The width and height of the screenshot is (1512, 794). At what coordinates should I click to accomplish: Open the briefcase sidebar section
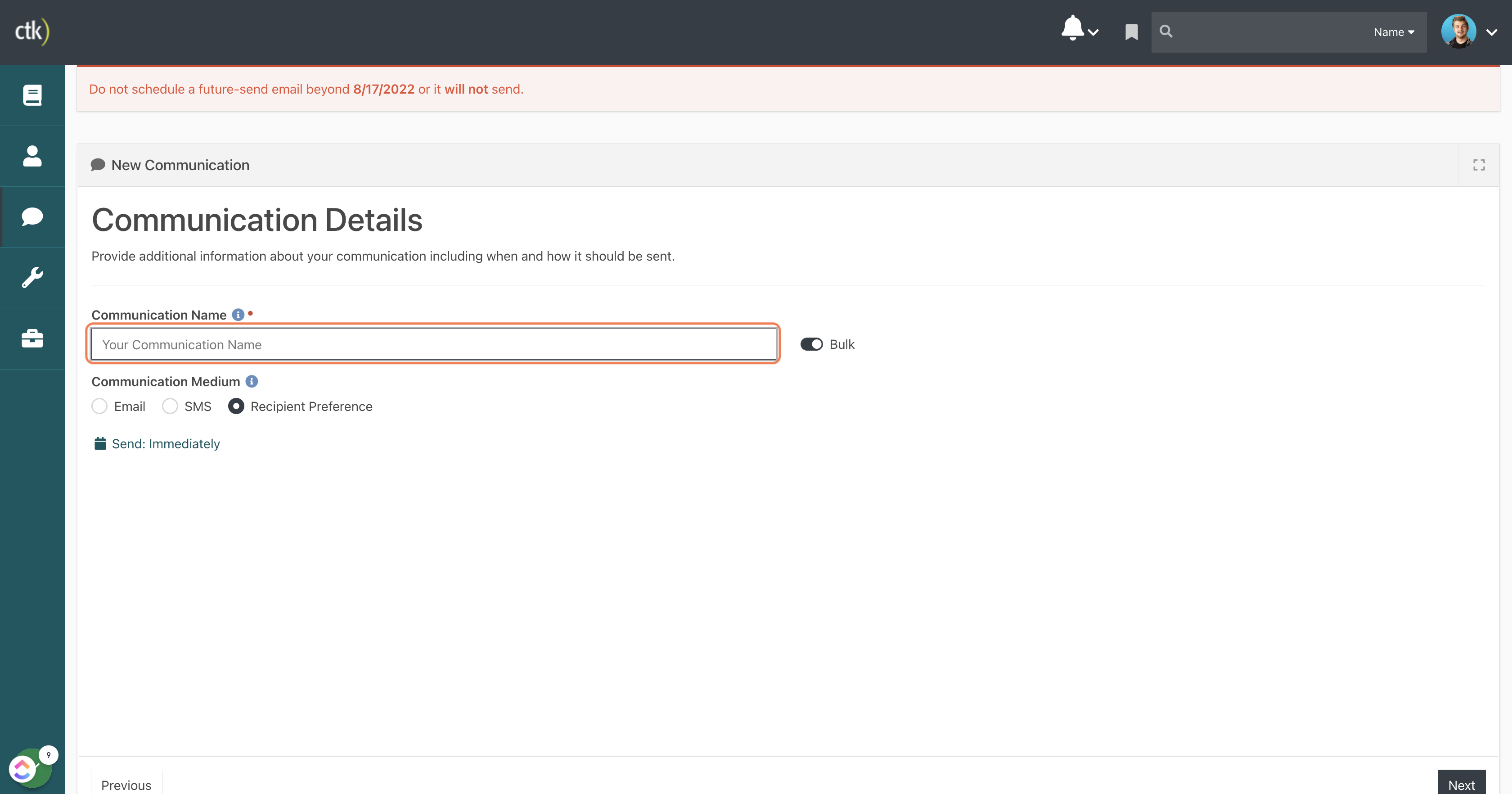(32, 338)
